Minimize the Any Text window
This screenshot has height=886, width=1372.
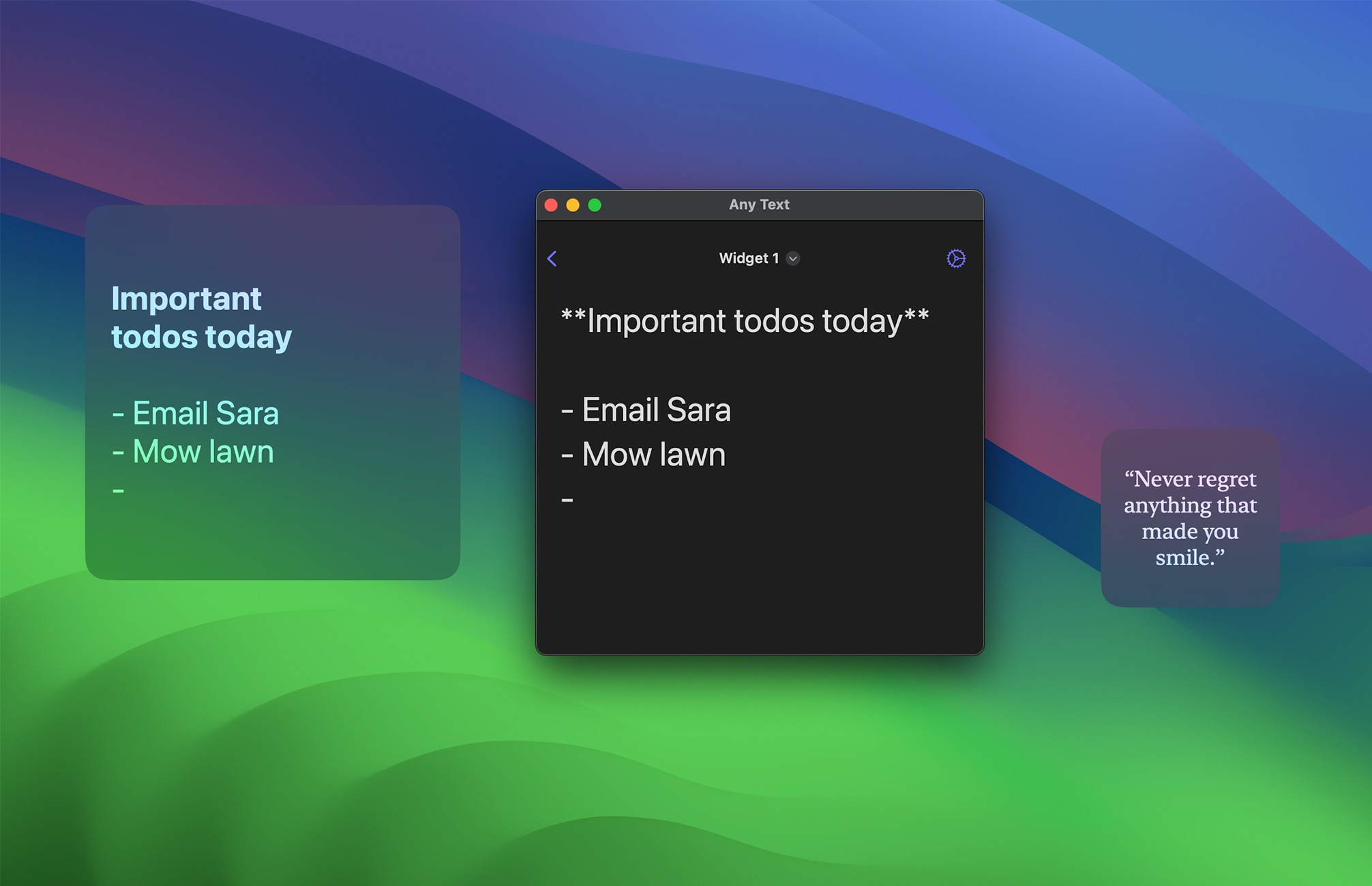[573, 204]
